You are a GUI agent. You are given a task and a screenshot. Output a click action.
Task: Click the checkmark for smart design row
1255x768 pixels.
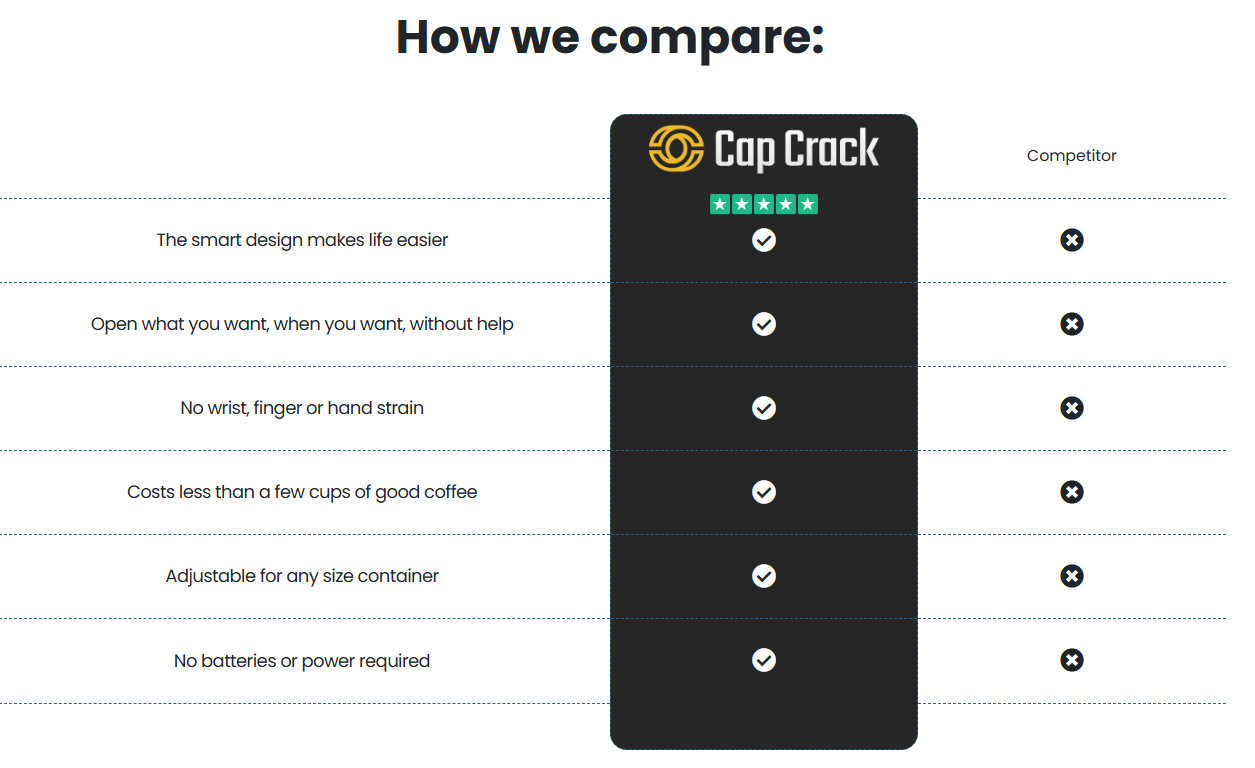(764, 240)
